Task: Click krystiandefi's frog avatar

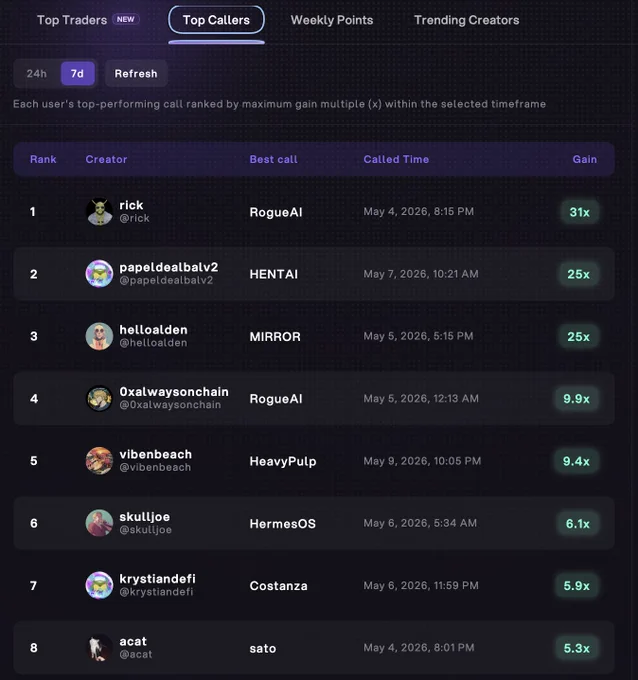Action: point(99,585)
